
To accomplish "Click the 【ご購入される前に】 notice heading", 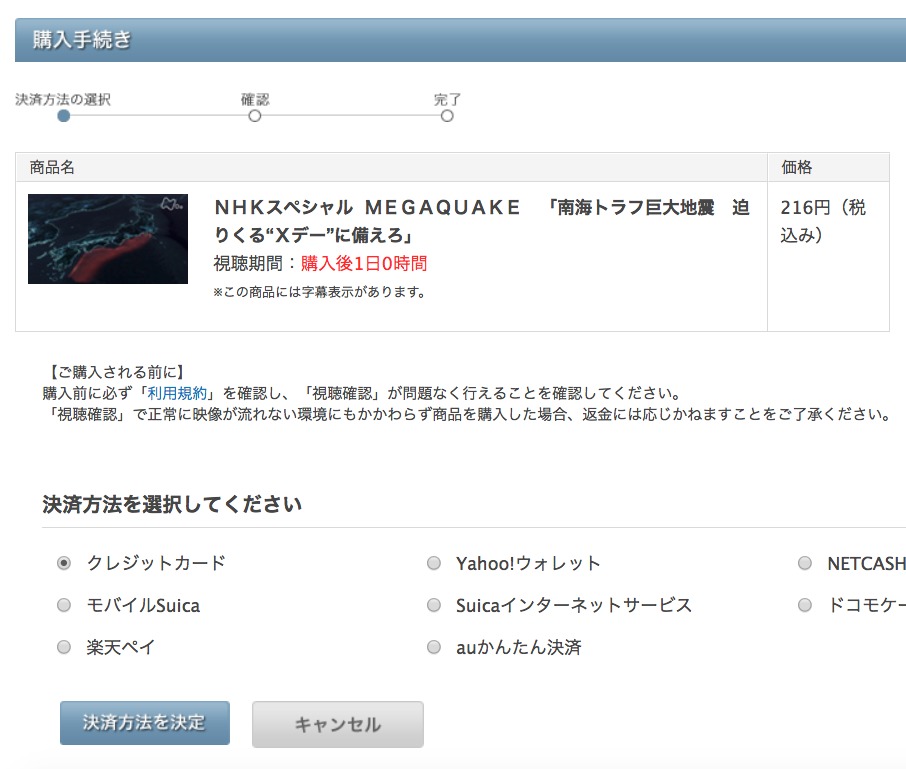I will click(116, 372).
